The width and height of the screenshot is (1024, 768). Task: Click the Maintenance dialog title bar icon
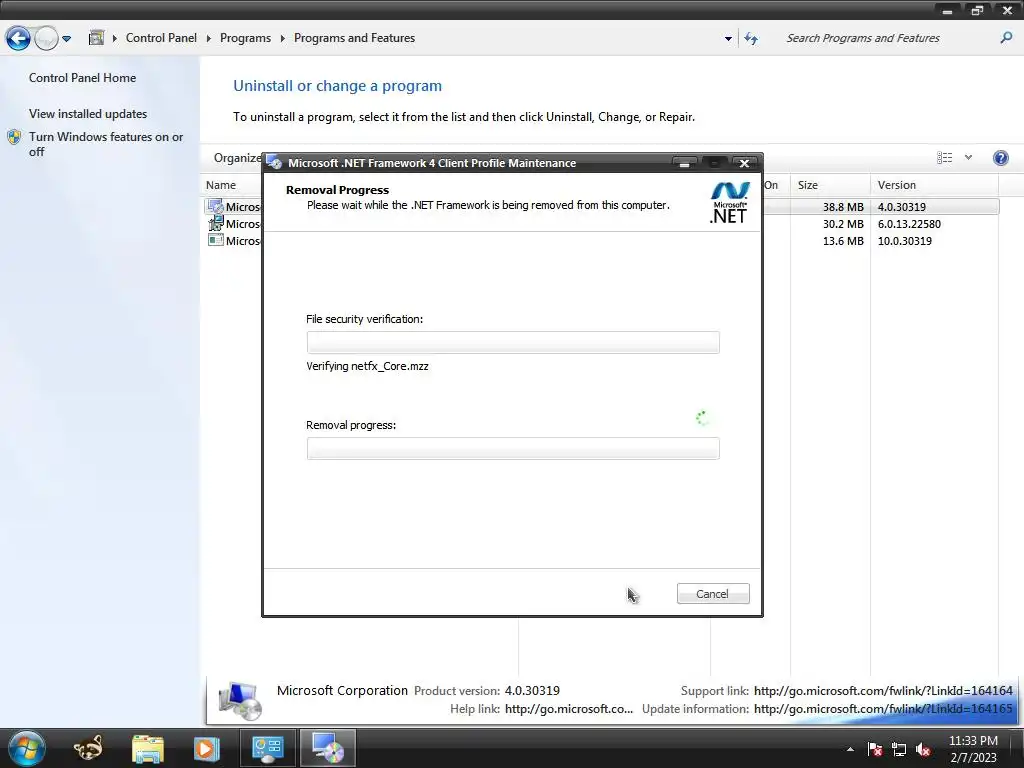[x=274, y=163]
